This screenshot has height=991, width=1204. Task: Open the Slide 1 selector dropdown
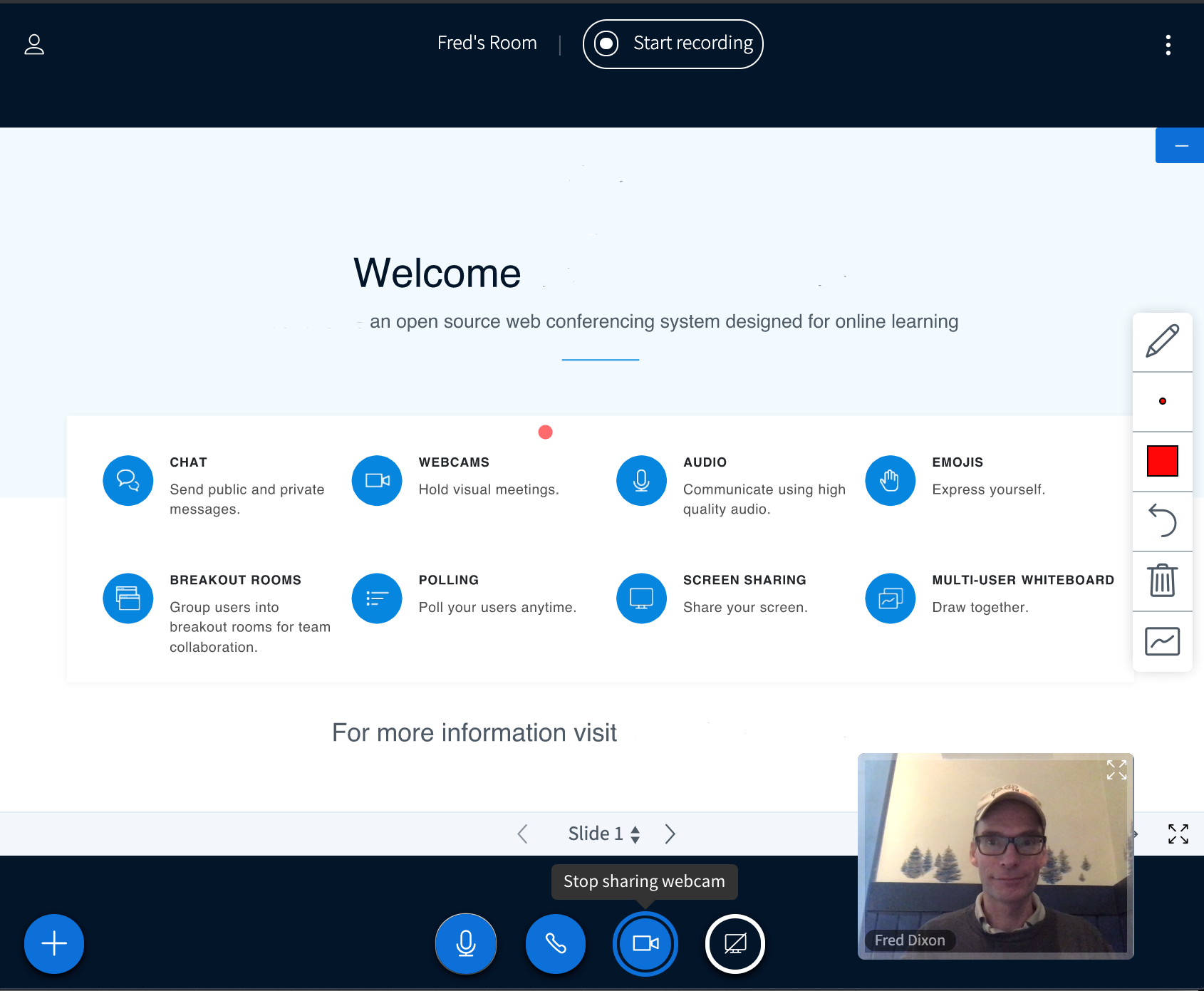coord(603,834)
